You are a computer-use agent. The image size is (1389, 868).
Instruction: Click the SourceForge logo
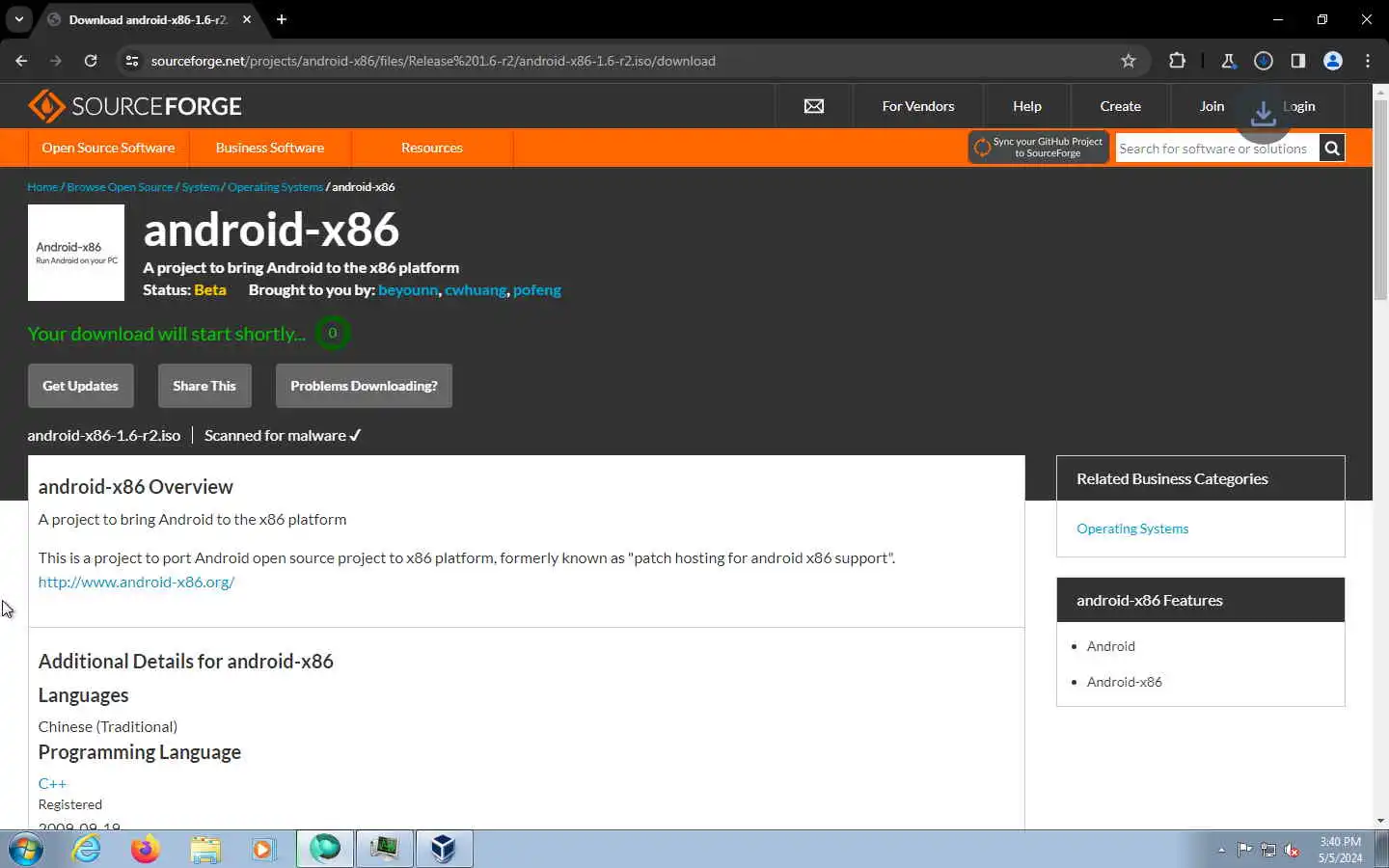point(135,106)
